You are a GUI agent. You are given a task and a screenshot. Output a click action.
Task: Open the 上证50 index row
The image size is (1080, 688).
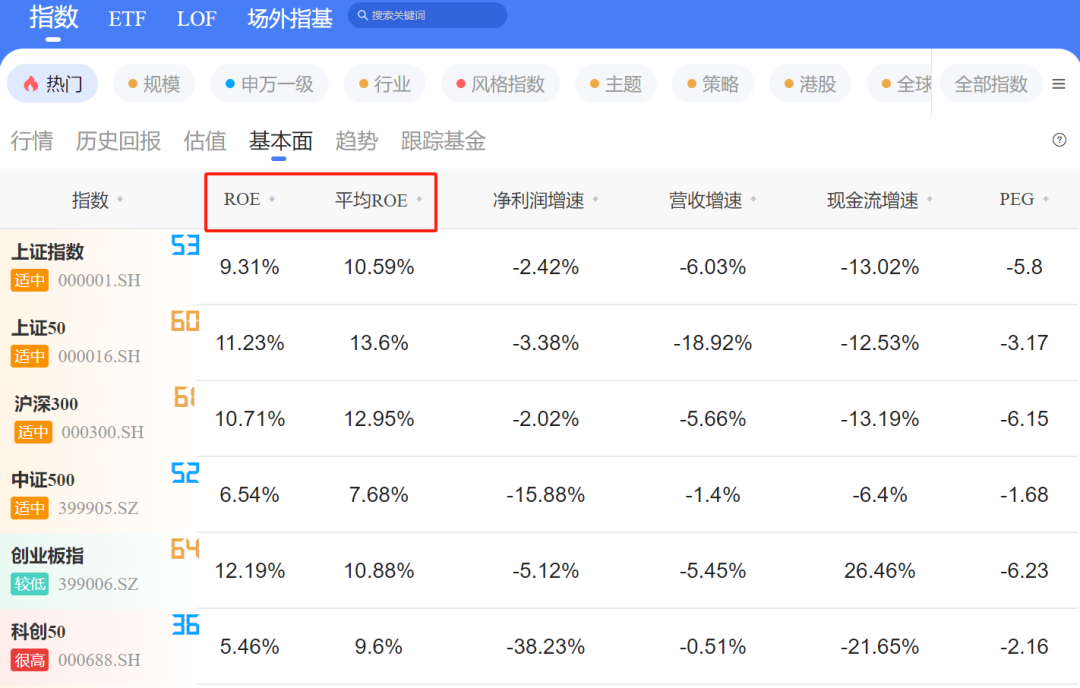click(540, 342)
